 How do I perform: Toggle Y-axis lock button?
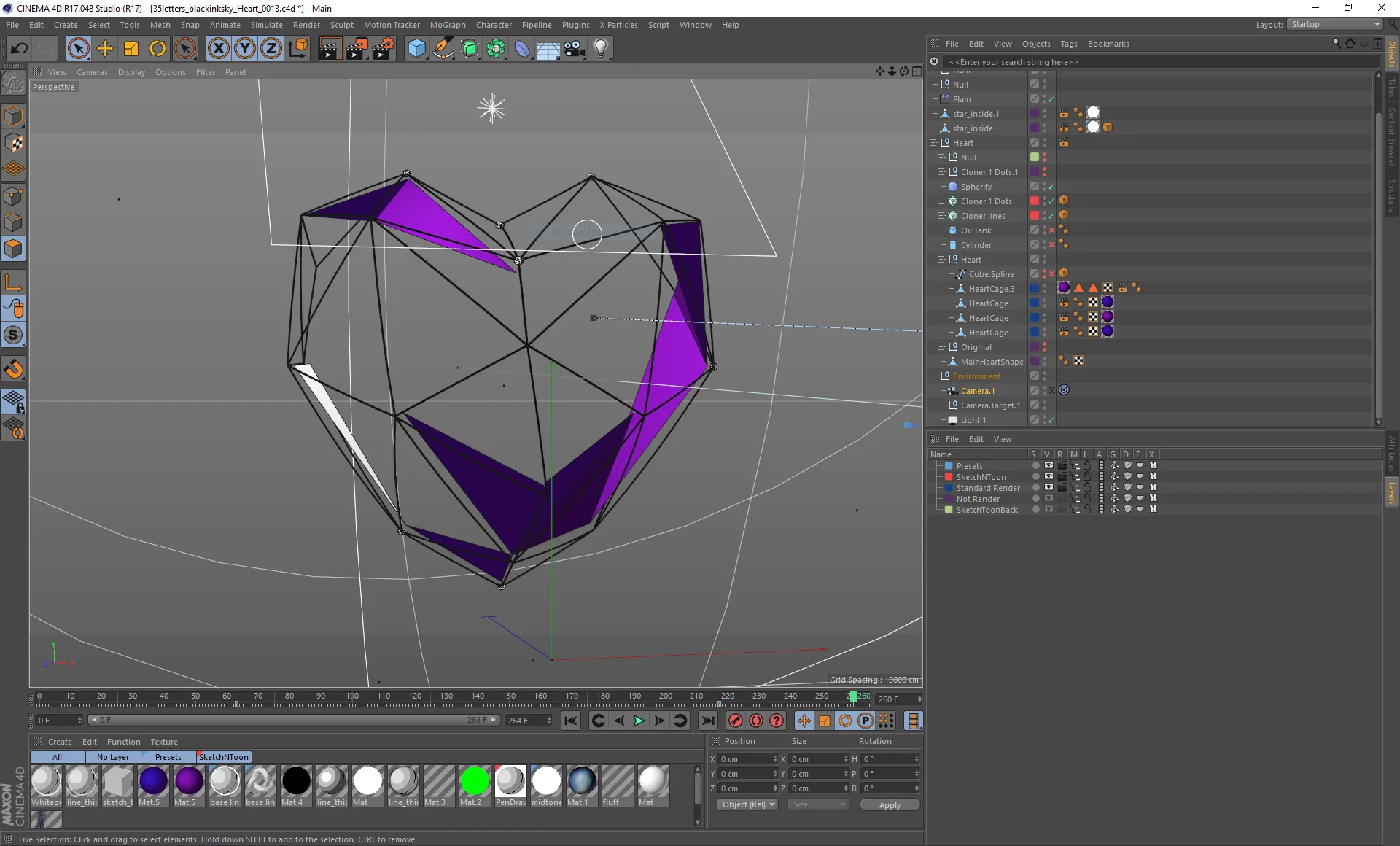pos(244,49)
